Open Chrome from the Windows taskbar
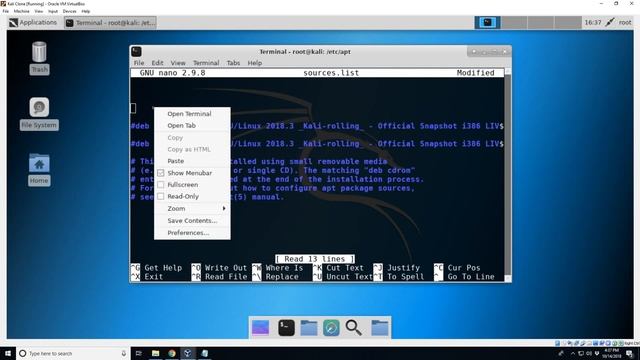This screenshot has width=640, height=360. click(x=171, y=353)
